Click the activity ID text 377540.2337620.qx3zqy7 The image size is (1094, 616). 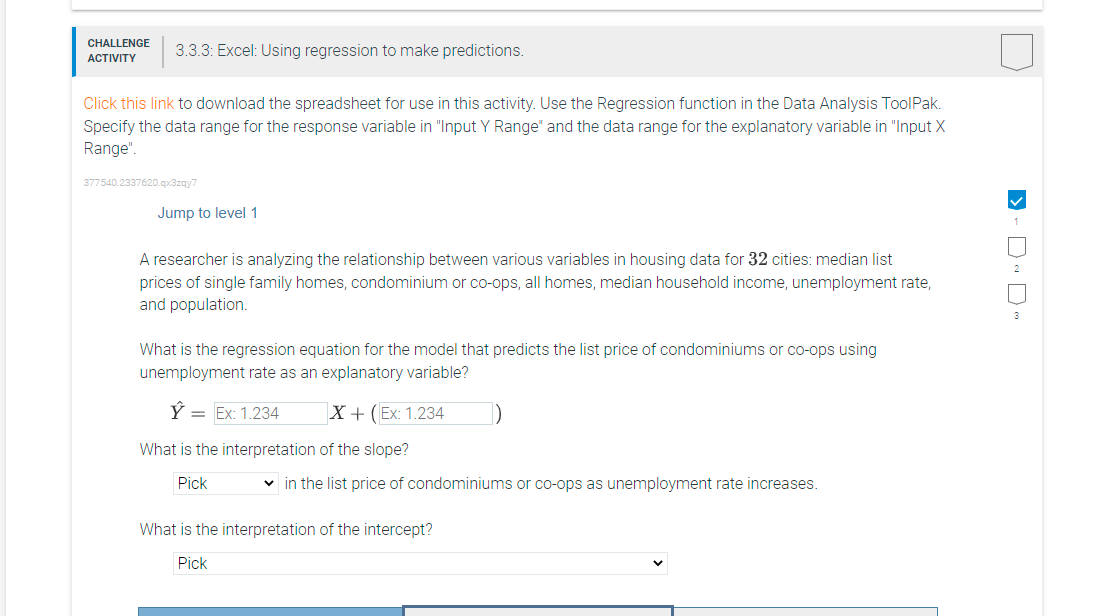tap(139, 183)
